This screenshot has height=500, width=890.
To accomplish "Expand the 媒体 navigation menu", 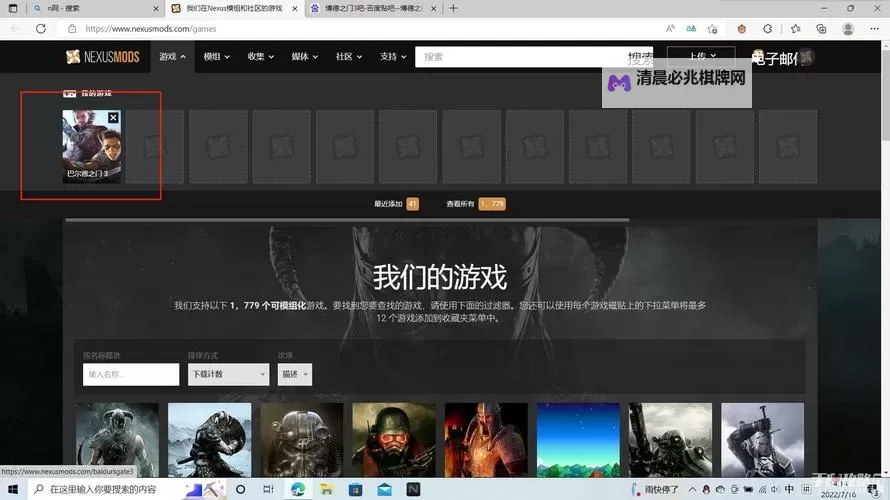I will click(x=305, y=57).
